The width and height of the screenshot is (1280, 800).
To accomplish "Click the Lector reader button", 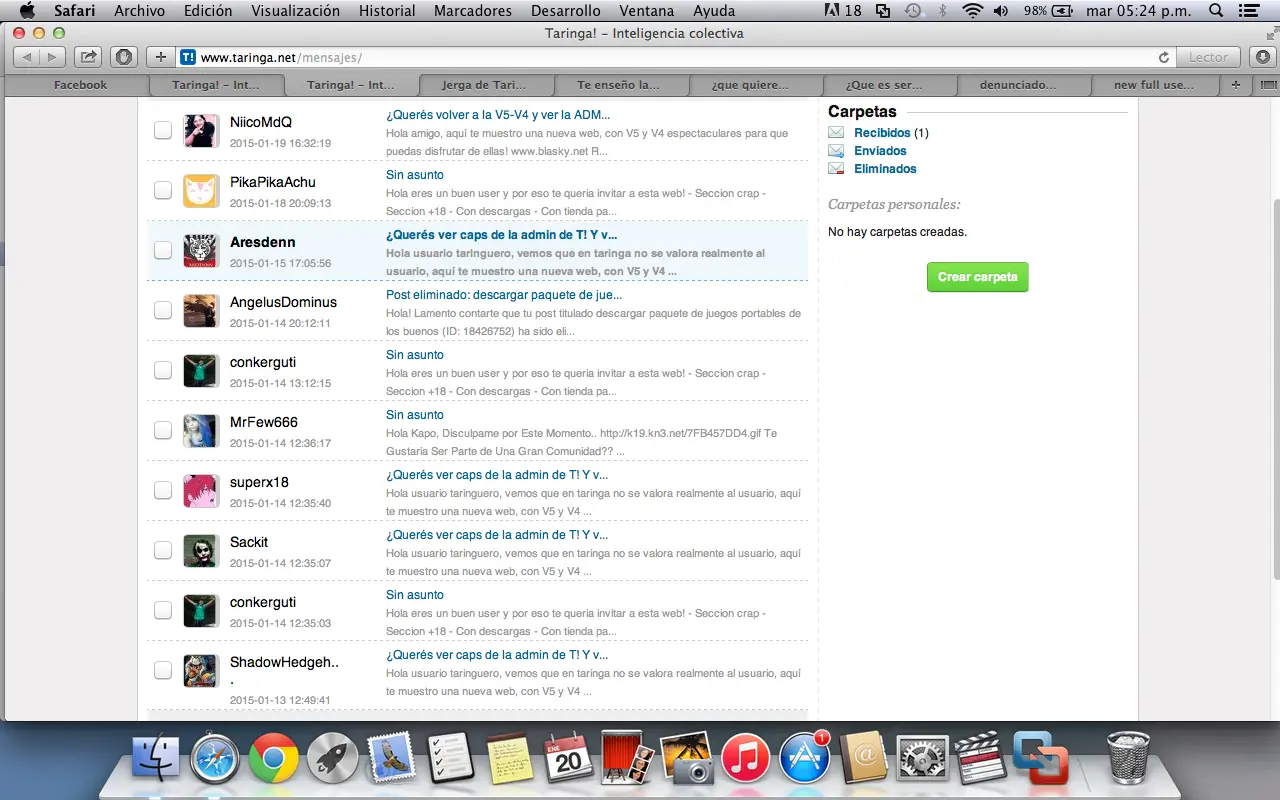I will tap(1208, 57).
